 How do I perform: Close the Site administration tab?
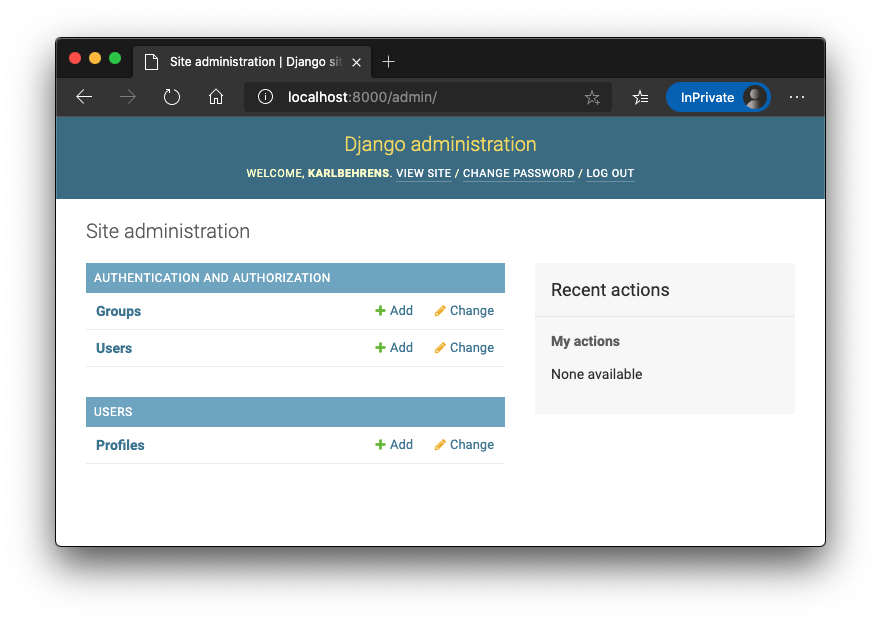[x=356, y=62]
